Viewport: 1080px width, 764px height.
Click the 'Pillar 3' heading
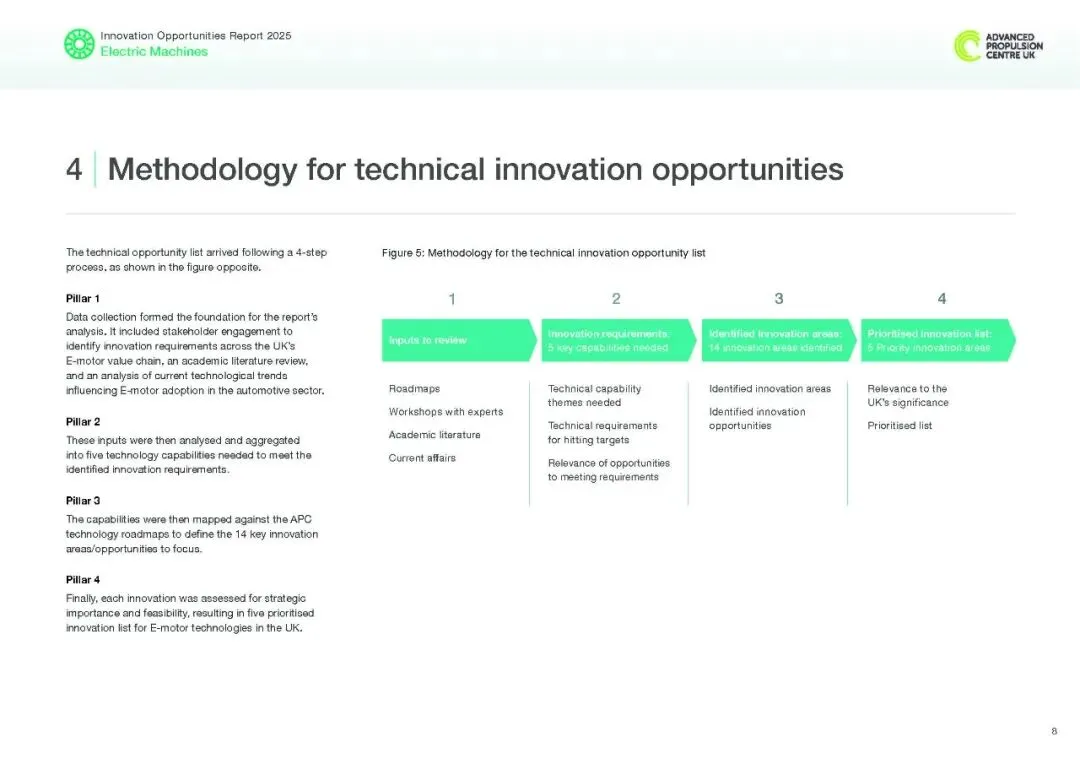(x=83, y=501)
